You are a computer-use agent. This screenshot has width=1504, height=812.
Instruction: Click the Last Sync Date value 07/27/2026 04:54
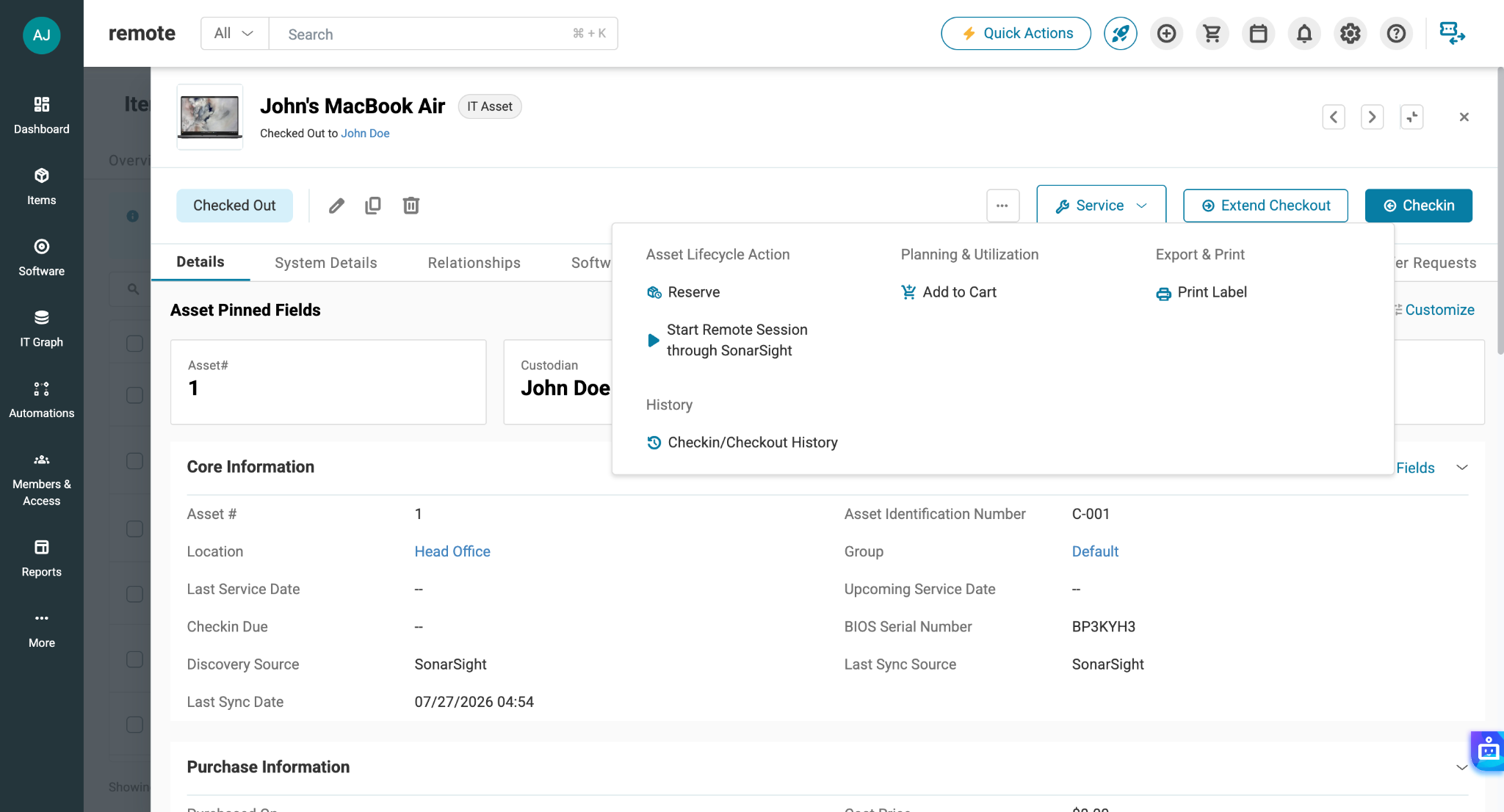pyautogui.click(x=474, y=702)
